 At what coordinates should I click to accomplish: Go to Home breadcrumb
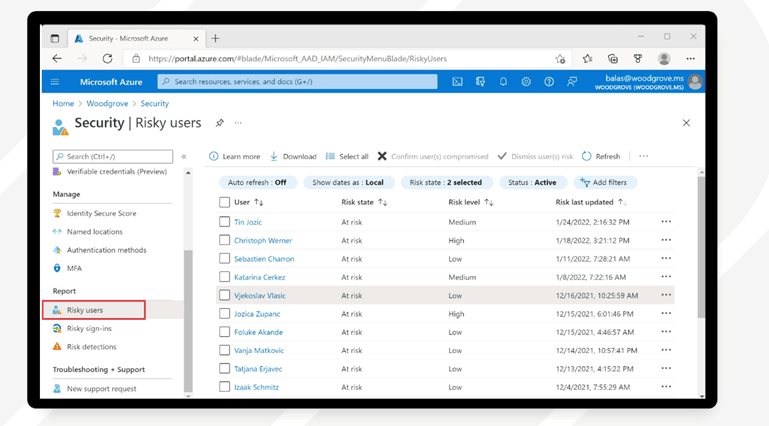coord(63,103)
